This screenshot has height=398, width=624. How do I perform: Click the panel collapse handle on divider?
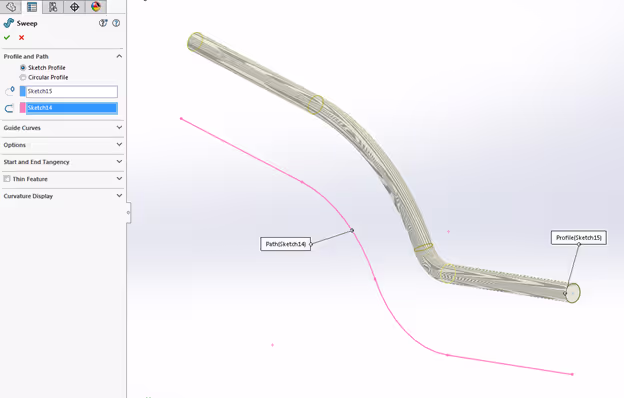128,213
